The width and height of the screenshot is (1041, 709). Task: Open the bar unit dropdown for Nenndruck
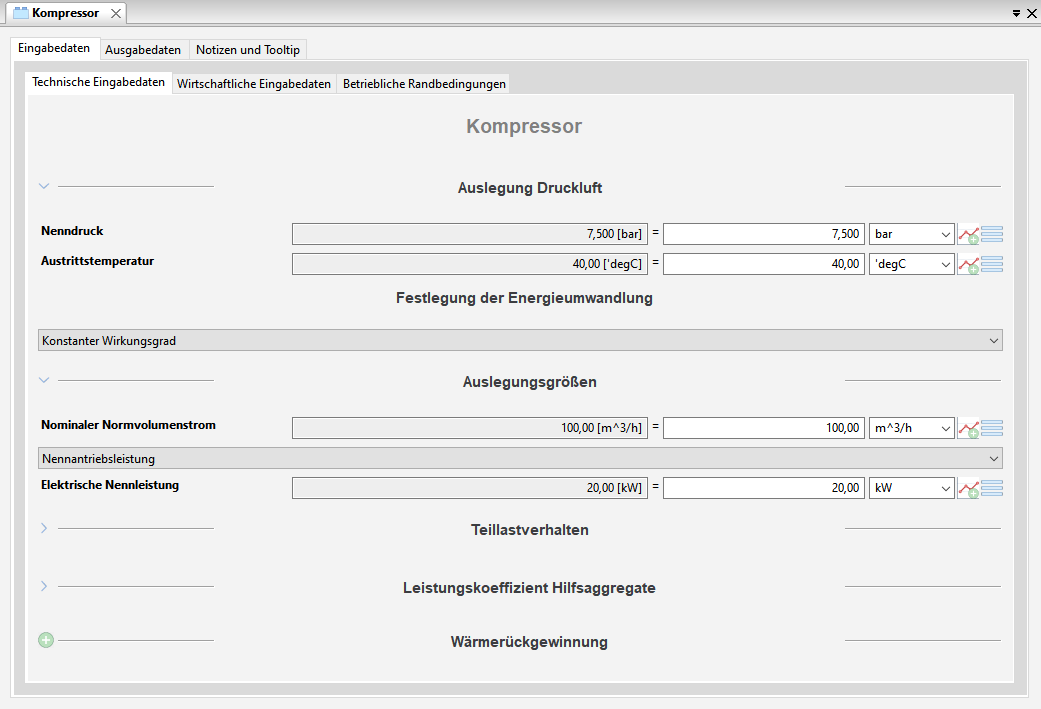(x=911, y=234)
